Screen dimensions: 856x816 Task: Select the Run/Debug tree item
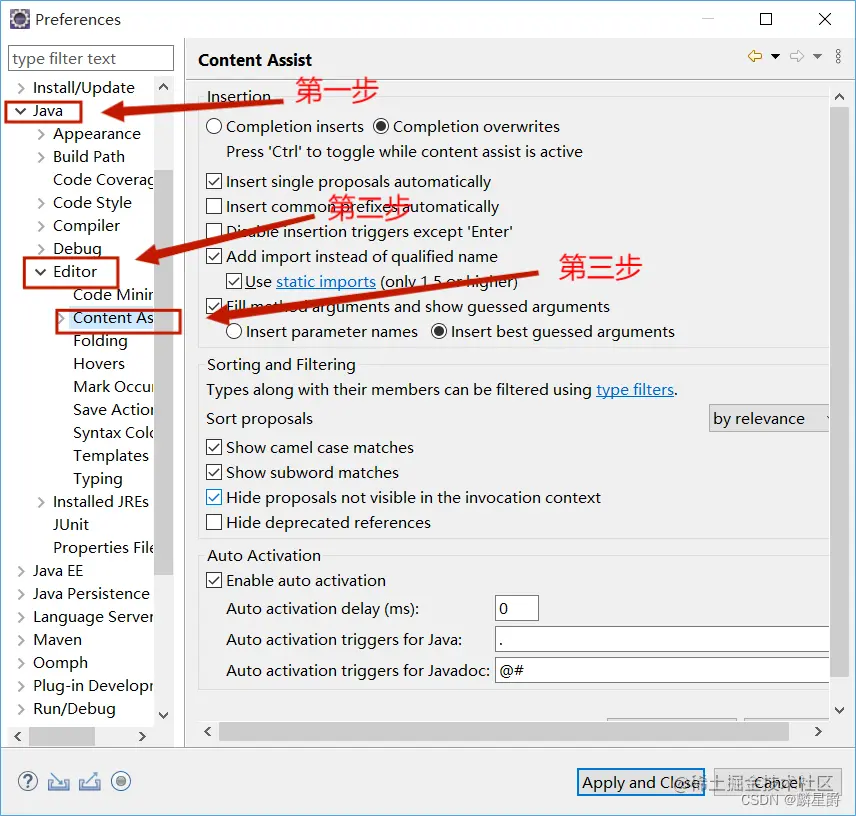74,708
